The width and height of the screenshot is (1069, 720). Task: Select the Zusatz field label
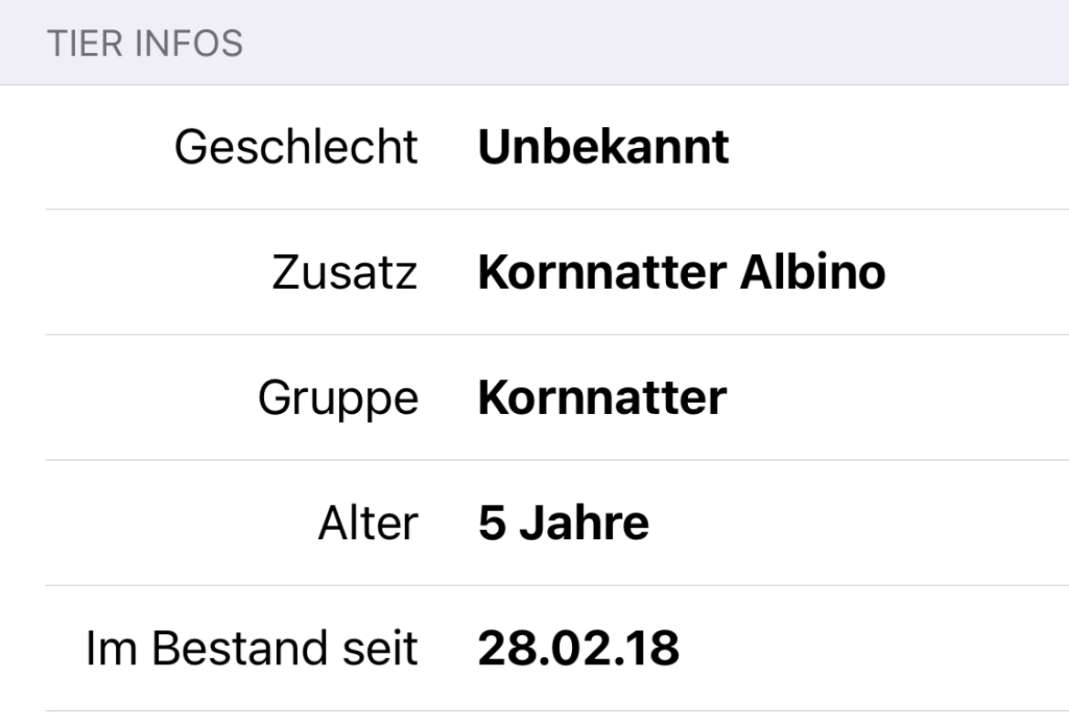344,272
